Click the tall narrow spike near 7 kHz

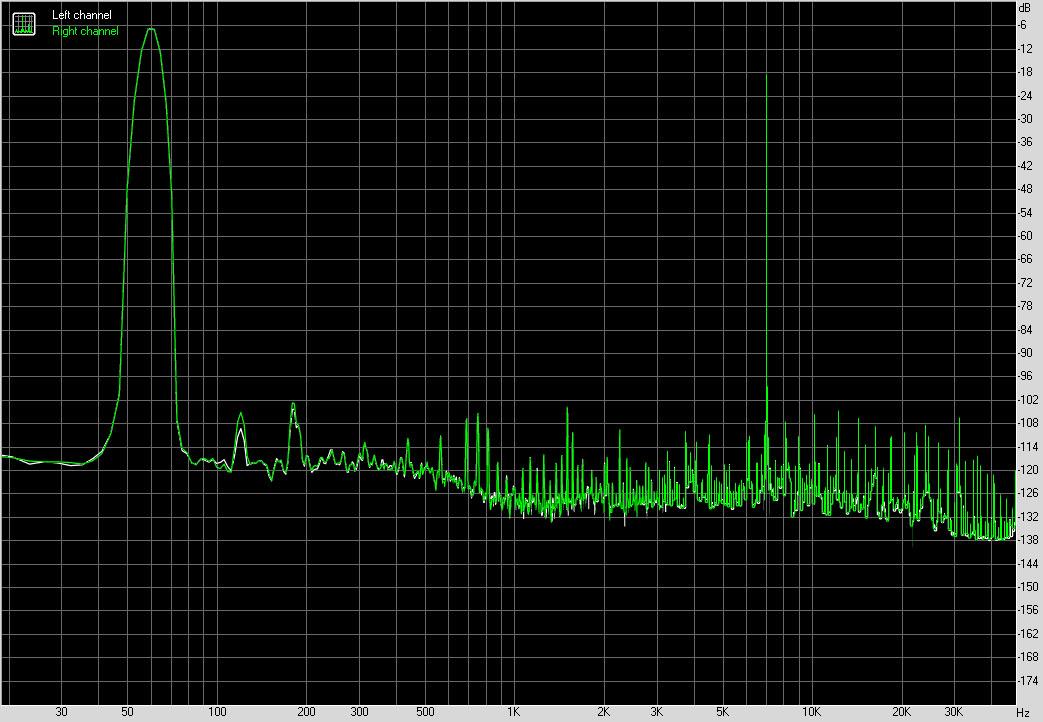tap(766, 78)
